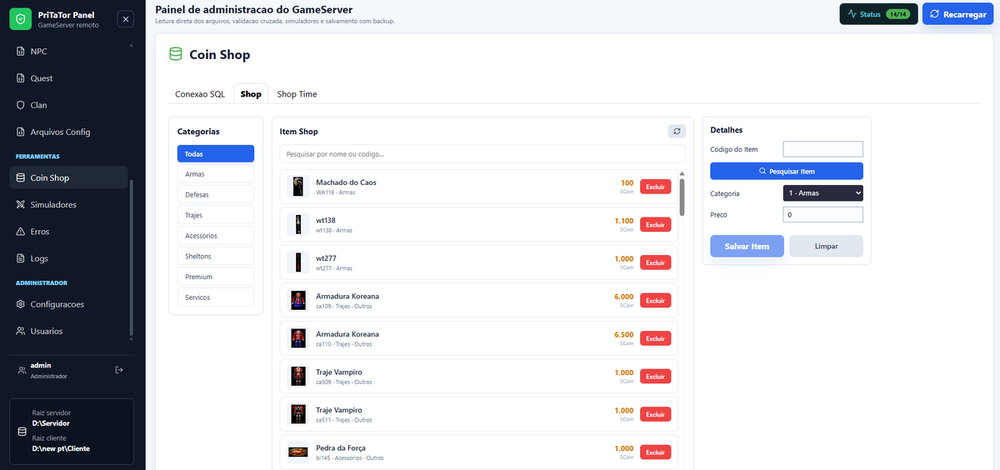Viewport: 1000px width, 470px height.
Task: Click the Machado do Caos item thumbnail
Action: (298, 186)
